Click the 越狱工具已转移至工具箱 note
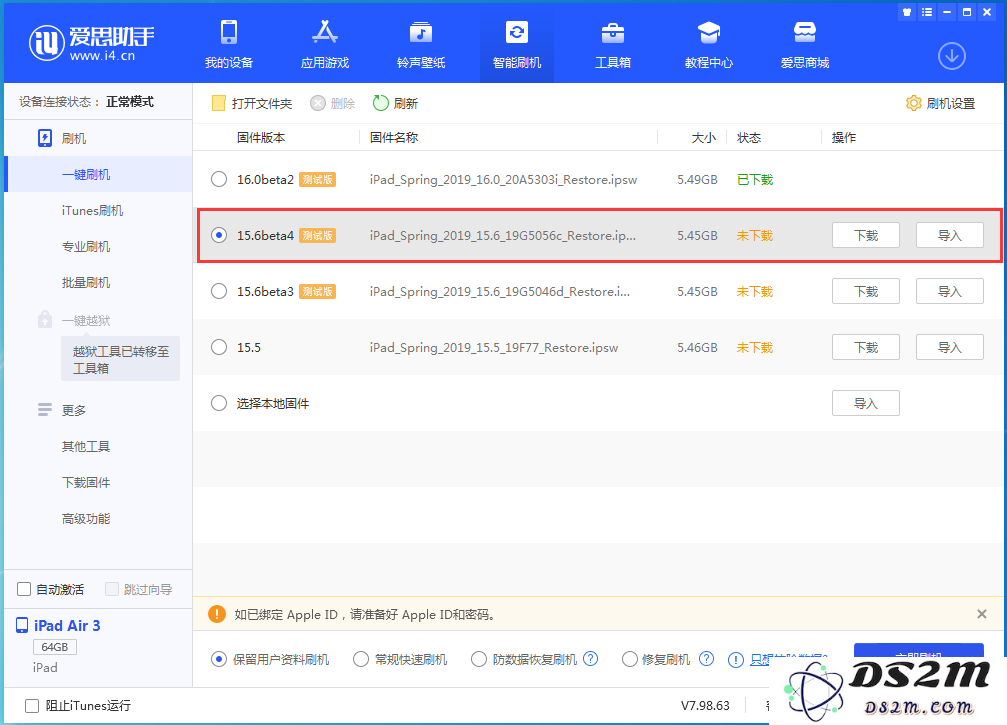The height and width of the screenshot is (725, 1007). [x=121, y=359]
